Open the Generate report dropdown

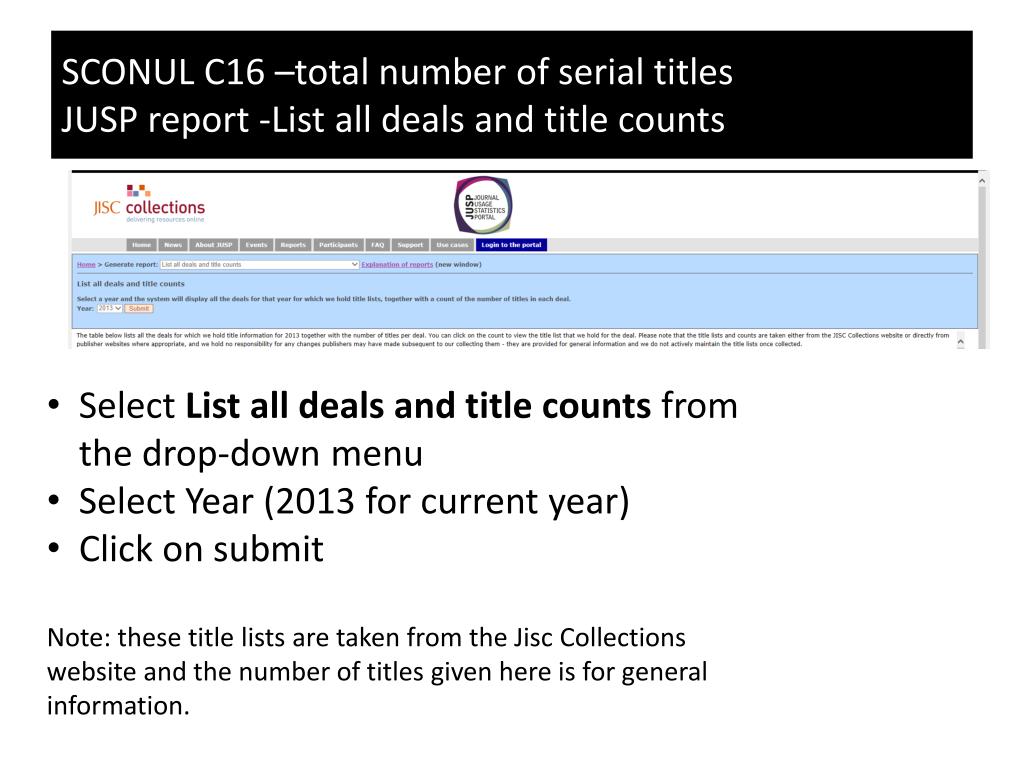coord(259,264)
